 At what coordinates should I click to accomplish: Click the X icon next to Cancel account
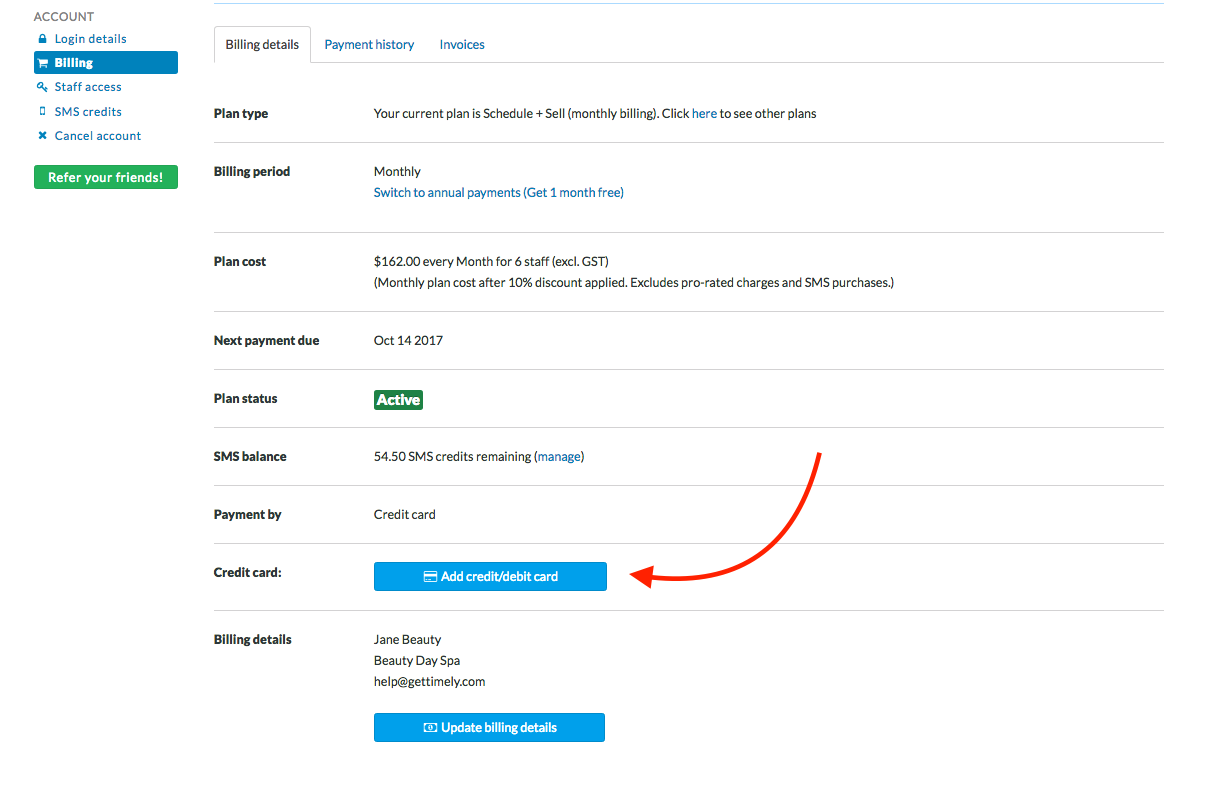coord(42,135)
